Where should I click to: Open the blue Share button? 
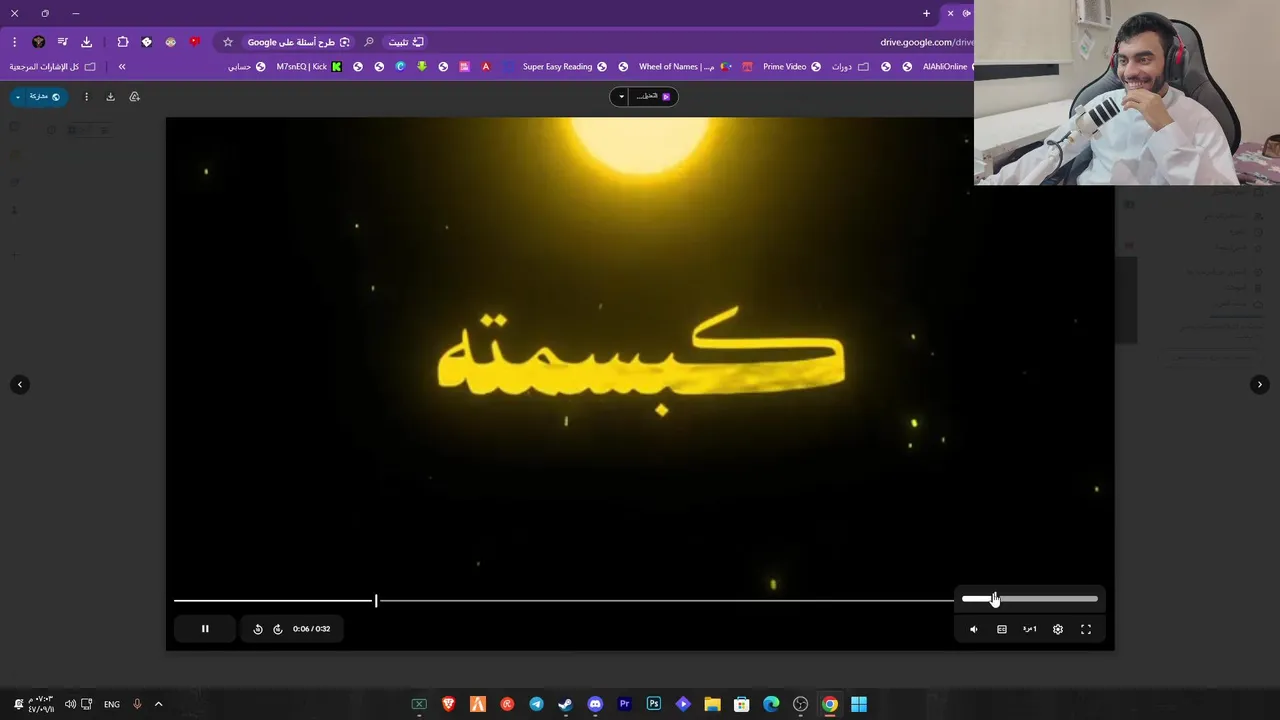pyautogui.click(x=39, y=97)
